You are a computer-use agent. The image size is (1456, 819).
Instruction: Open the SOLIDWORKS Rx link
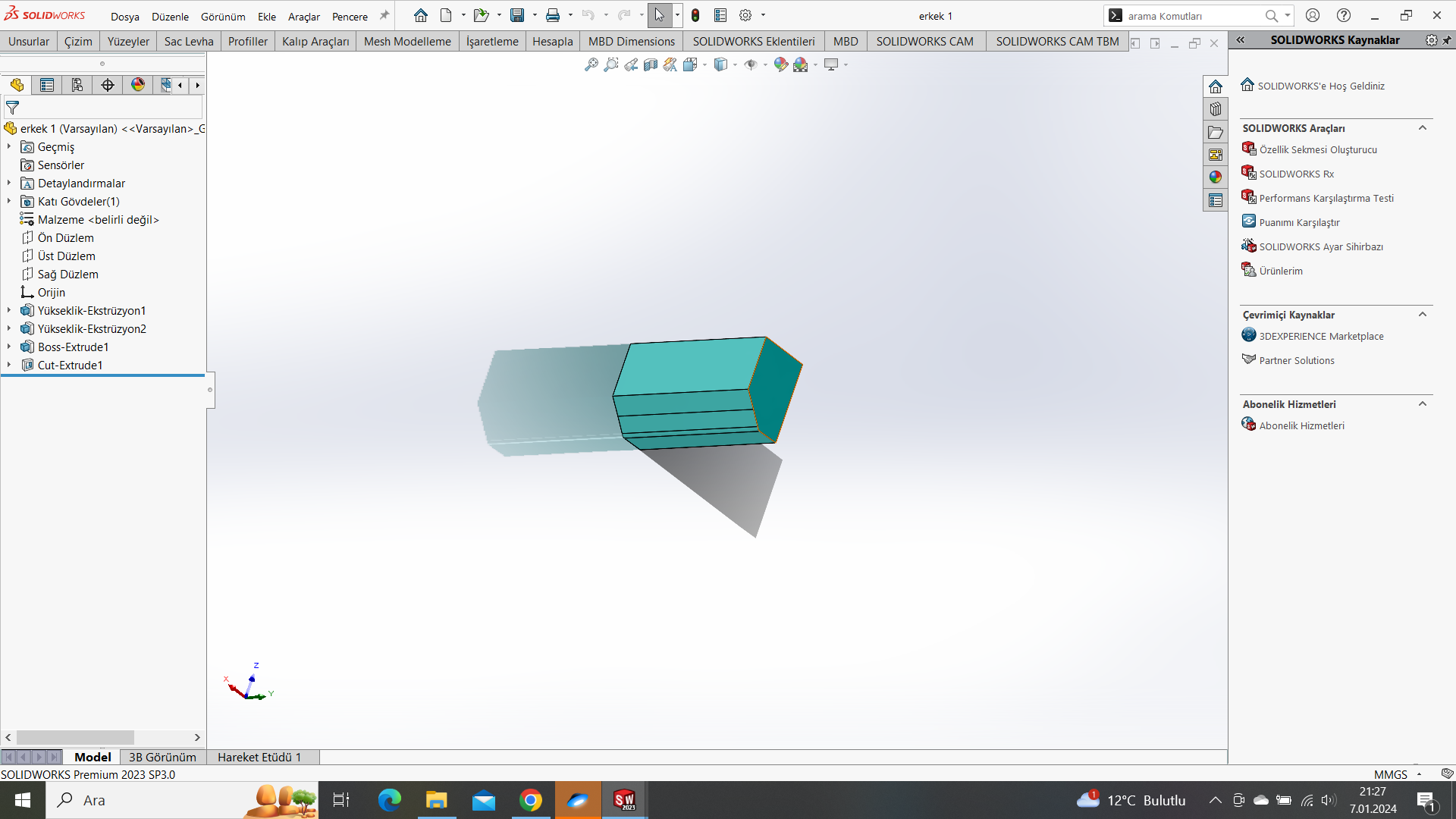1296,174
